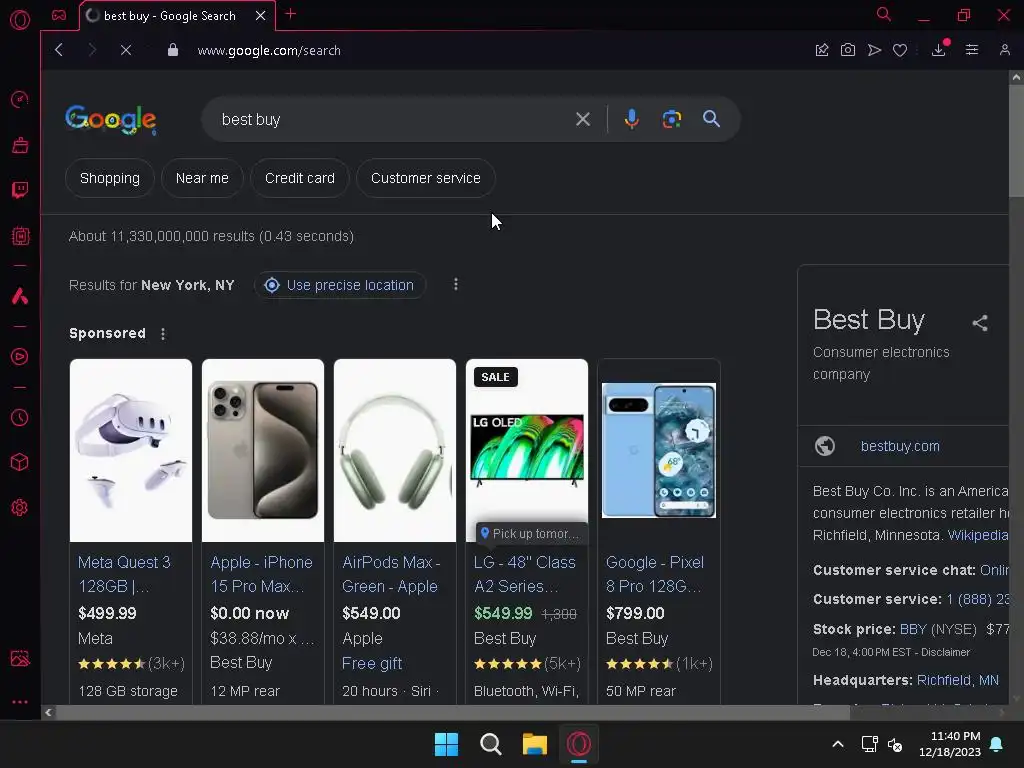Open the Player sidebar icon
The width and height of the screenshot is (1024, 768).
[x=20, y=357]
